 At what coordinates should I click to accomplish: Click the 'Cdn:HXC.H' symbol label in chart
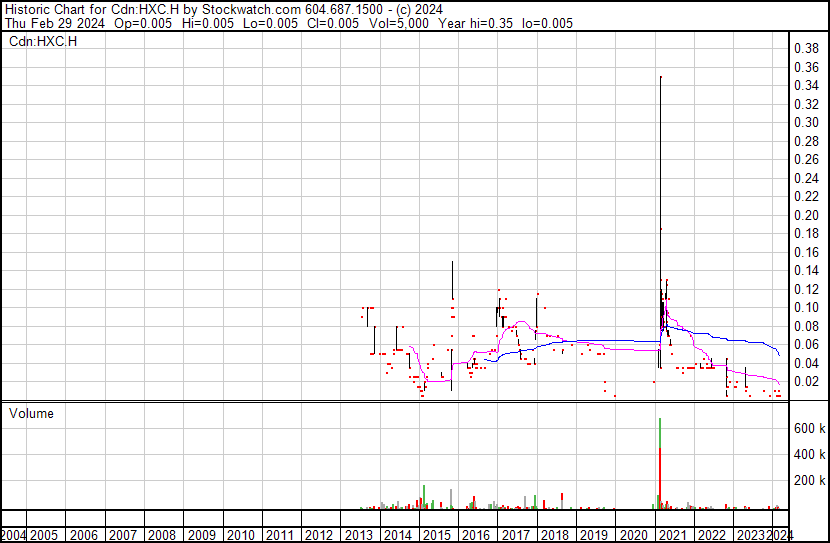pyautogui.click(x=43, y=41)
